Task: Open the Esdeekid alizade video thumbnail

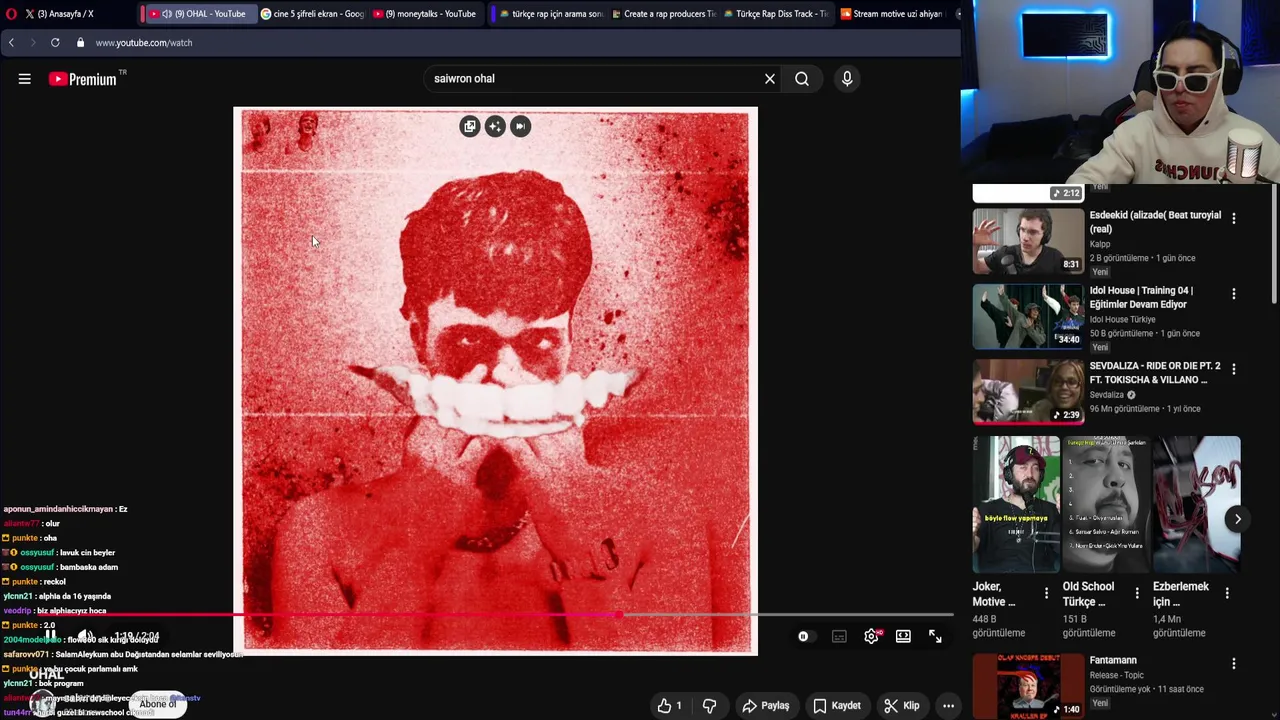Action: point(1028,241)
